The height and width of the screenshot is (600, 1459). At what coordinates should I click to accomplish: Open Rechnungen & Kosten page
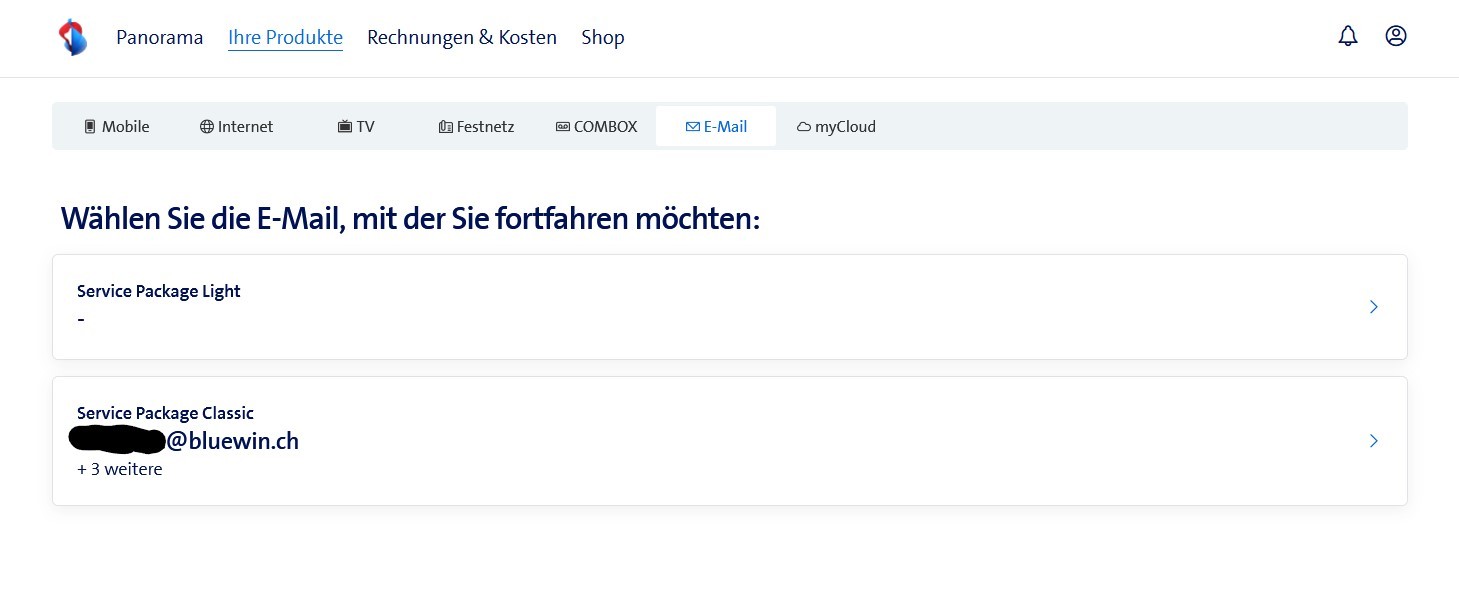click(462, 38)
